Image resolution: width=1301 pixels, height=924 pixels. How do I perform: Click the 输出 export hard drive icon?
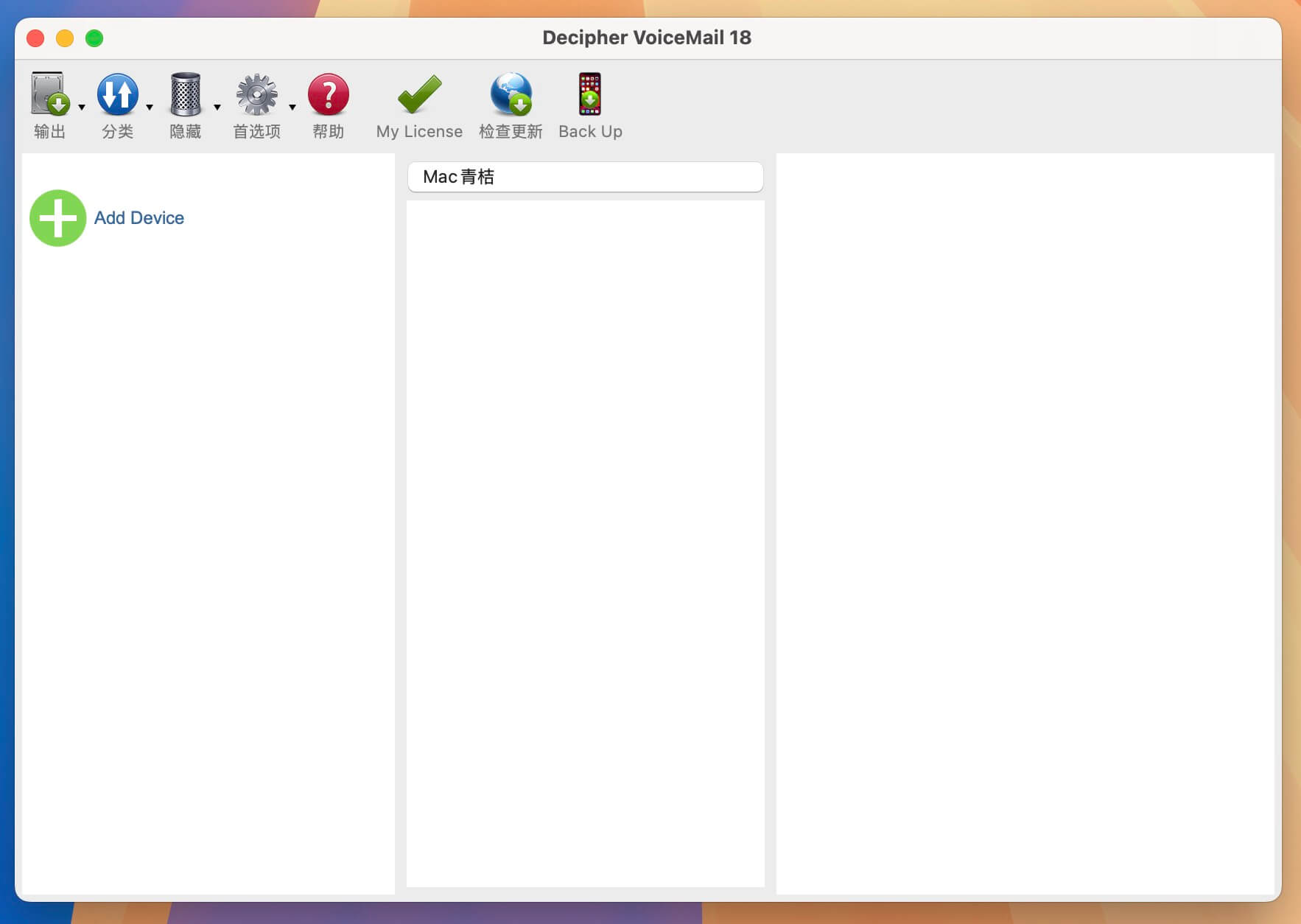[50, 94]
